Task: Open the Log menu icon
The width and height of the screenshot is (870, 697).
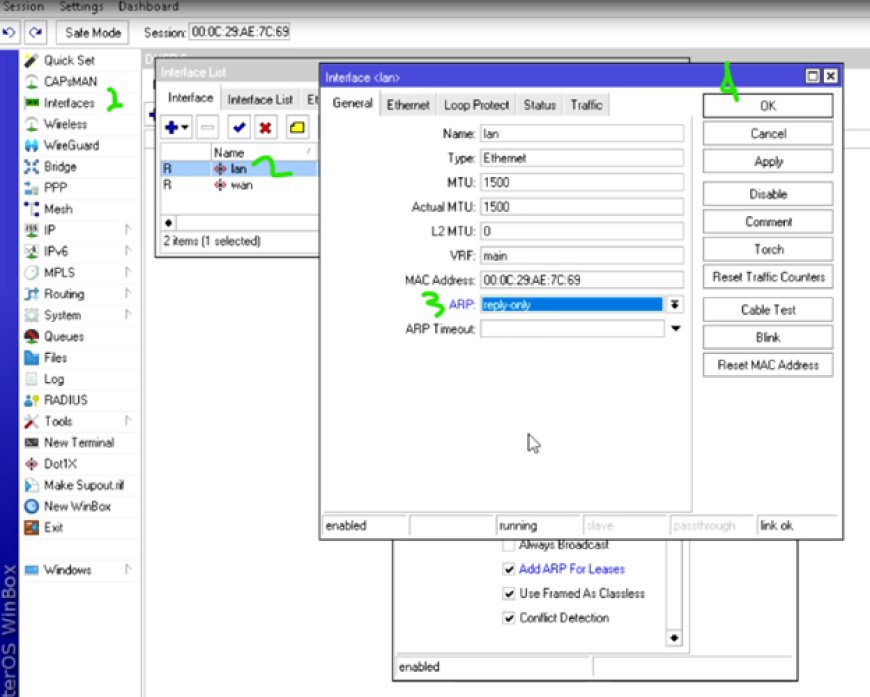Action: tap(32, 379)
